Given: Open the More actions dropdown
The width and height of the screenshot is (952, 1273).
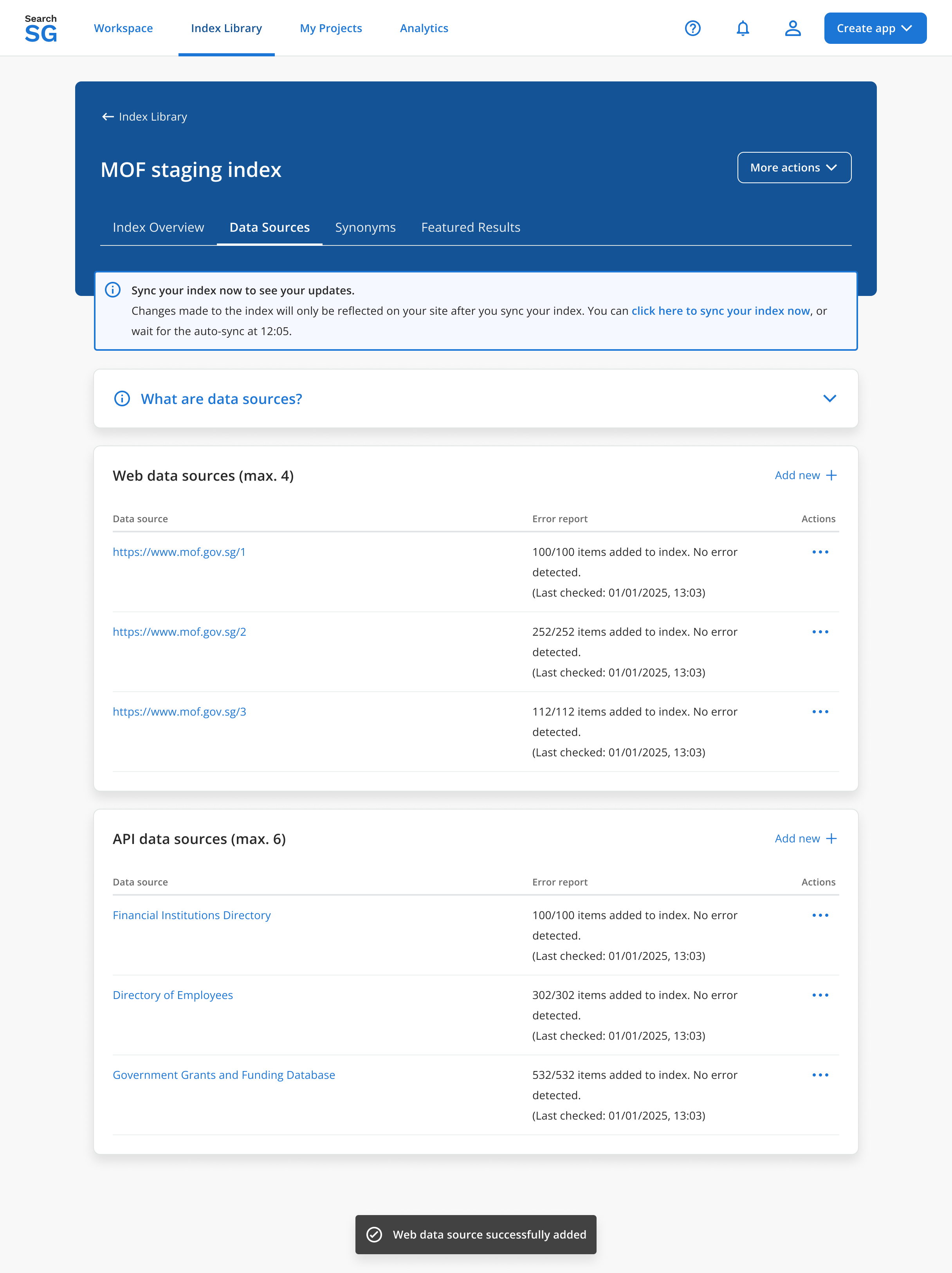Looking at the screenshot, I should click(x=794, y=168).
